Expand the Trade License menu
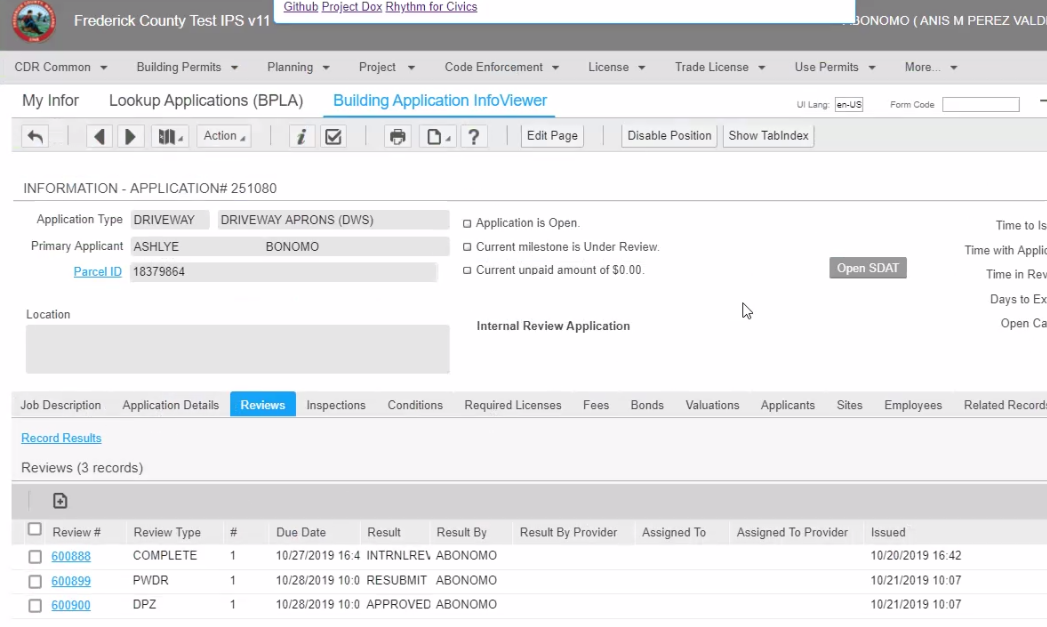 [x=720, y=67]
